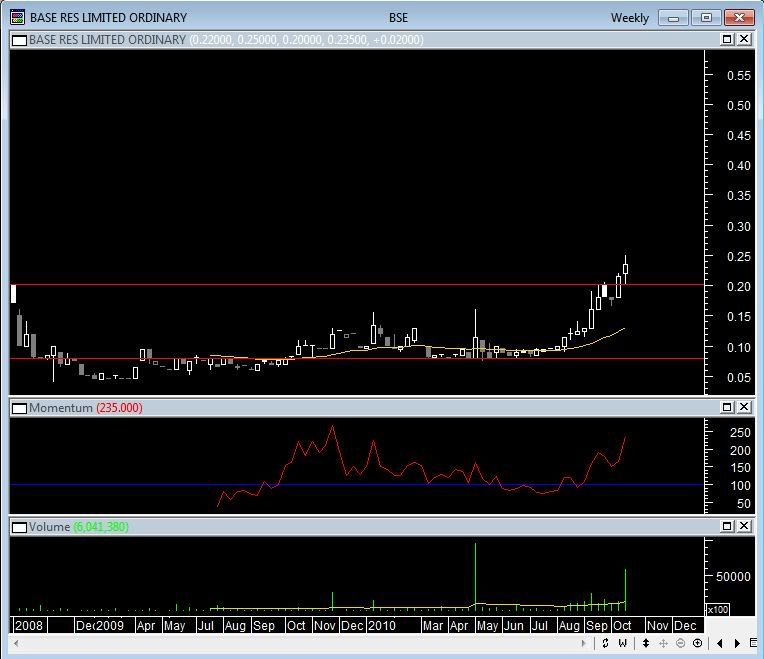Image resolution: width=764 pixels, height=659 pixels.
Task: Click the Volume value 6,041,380
Action: 101,527
